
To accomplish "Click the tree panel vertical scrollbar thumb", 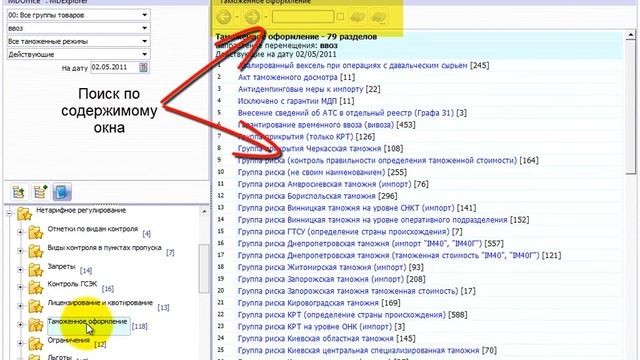I will 204,269.
